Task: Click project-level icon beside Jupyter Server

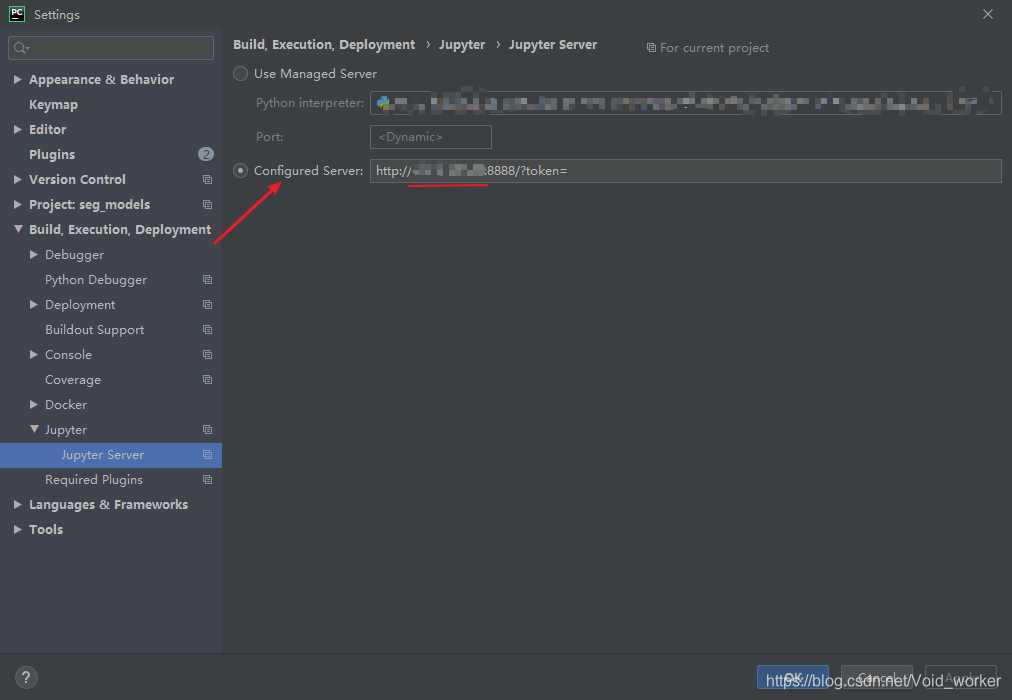Action: [x=207, y=455]
